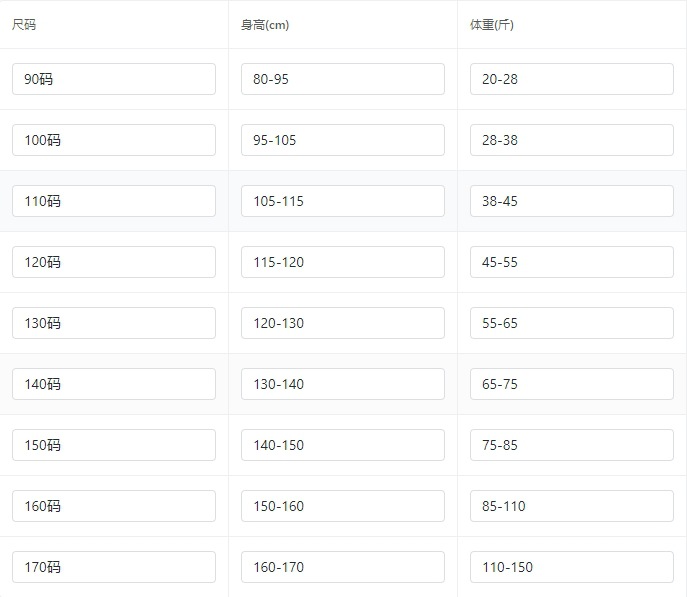Click the 85-110 weight field
Screen dimensions: 687x597
(x=572, y=506)
